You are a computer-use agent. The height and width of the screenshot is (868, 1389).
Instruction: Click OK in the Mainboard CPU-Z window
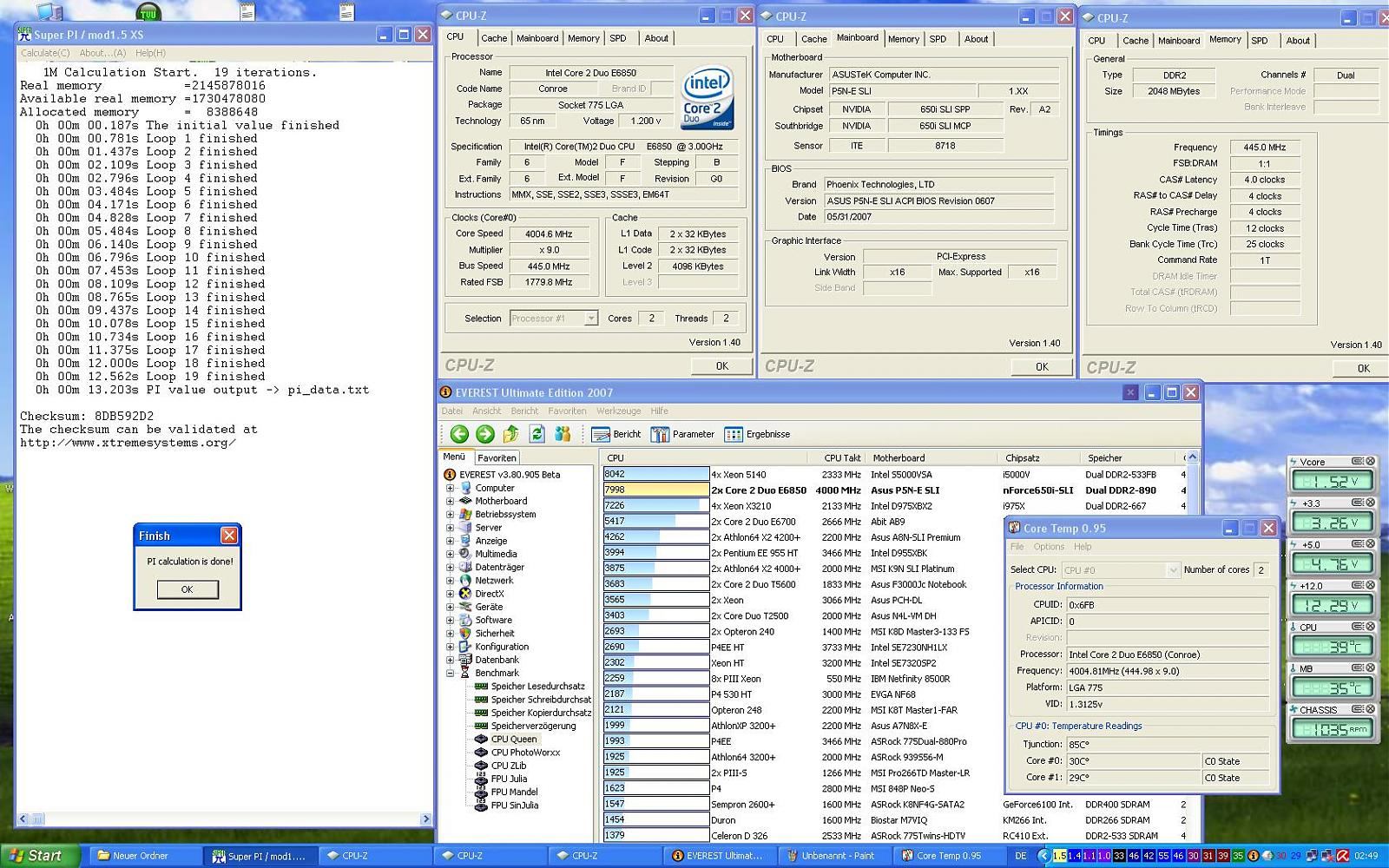point(1042,367)
